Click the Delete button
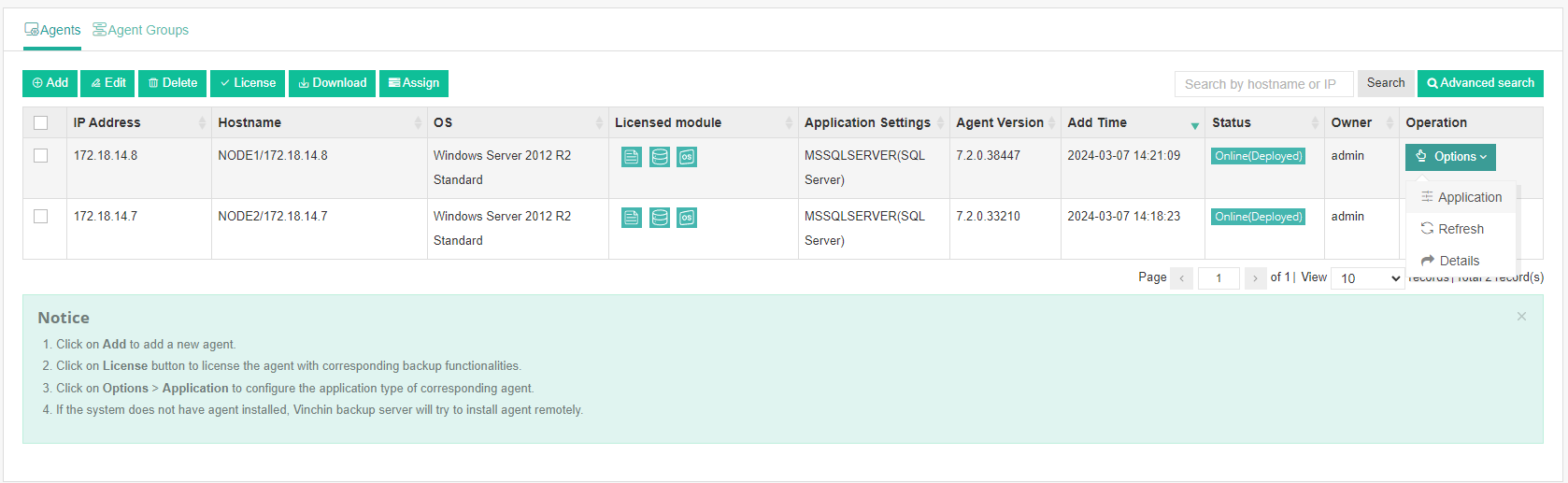This screenshot has width=1568, height=483. click(x=173, y=83)
